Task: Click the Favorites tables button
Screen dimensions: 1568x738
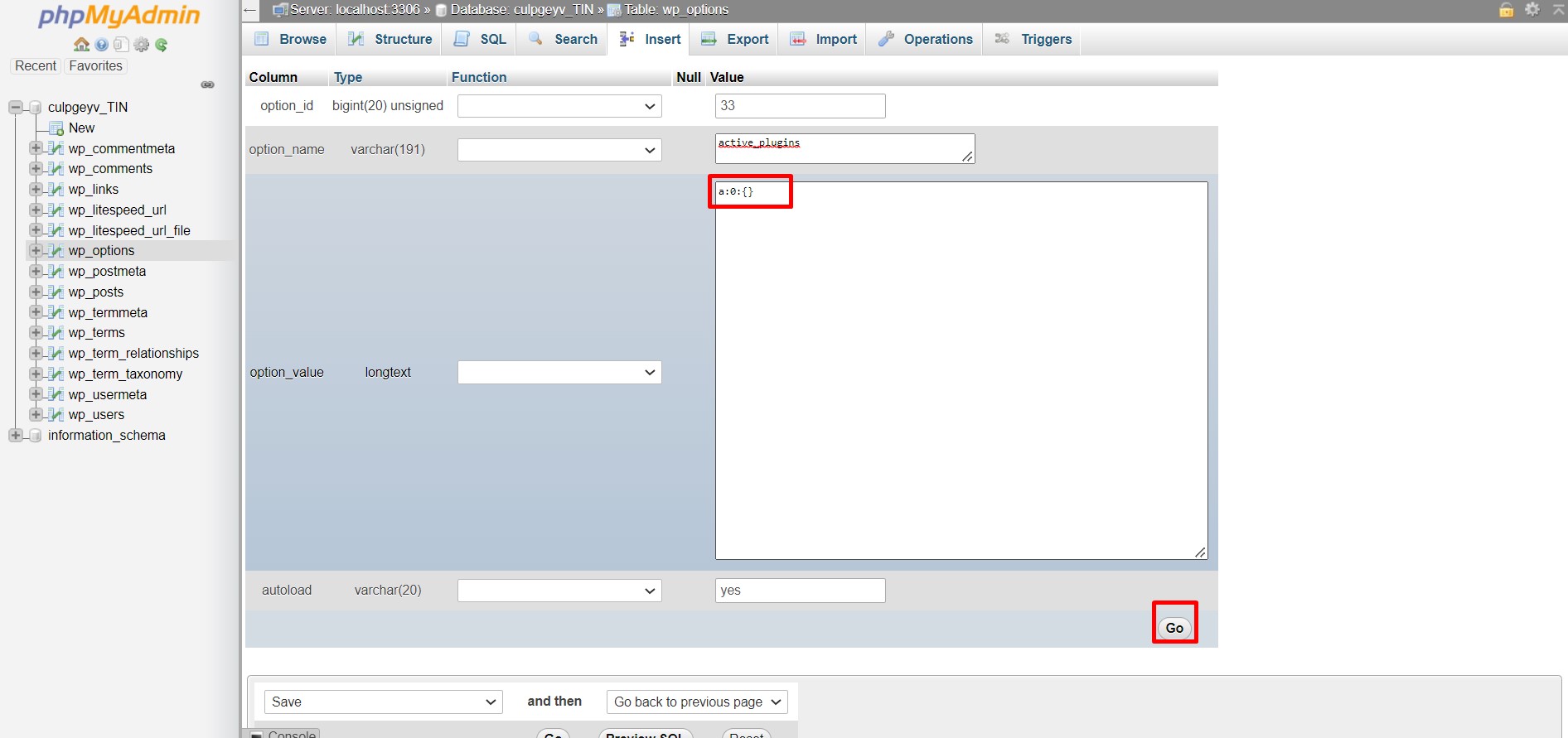Action: click(95, 66)
